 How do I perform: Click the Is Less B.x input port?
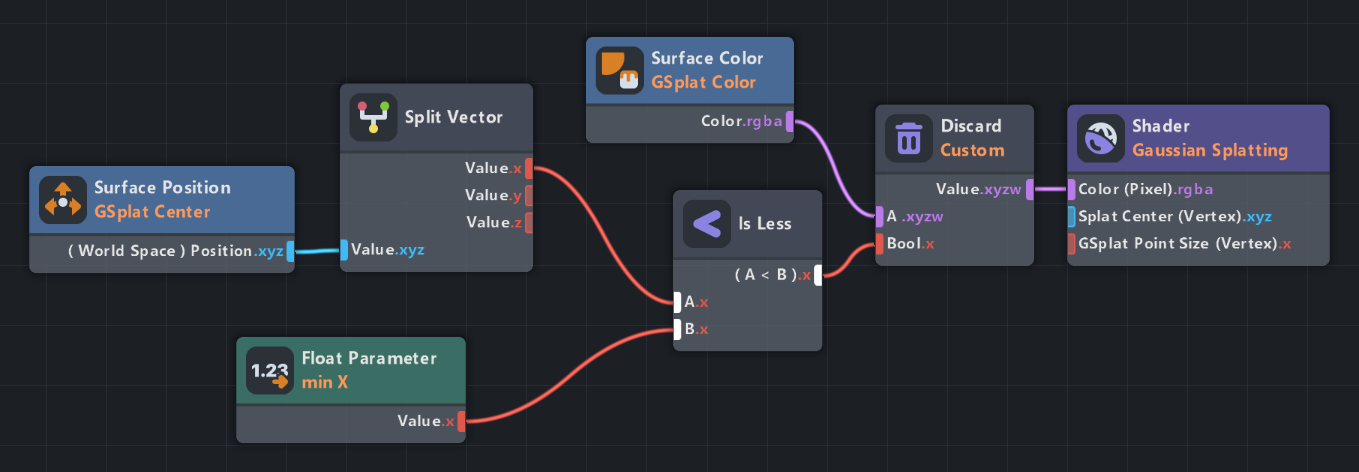pyautogui.click(x=677, y=329)
